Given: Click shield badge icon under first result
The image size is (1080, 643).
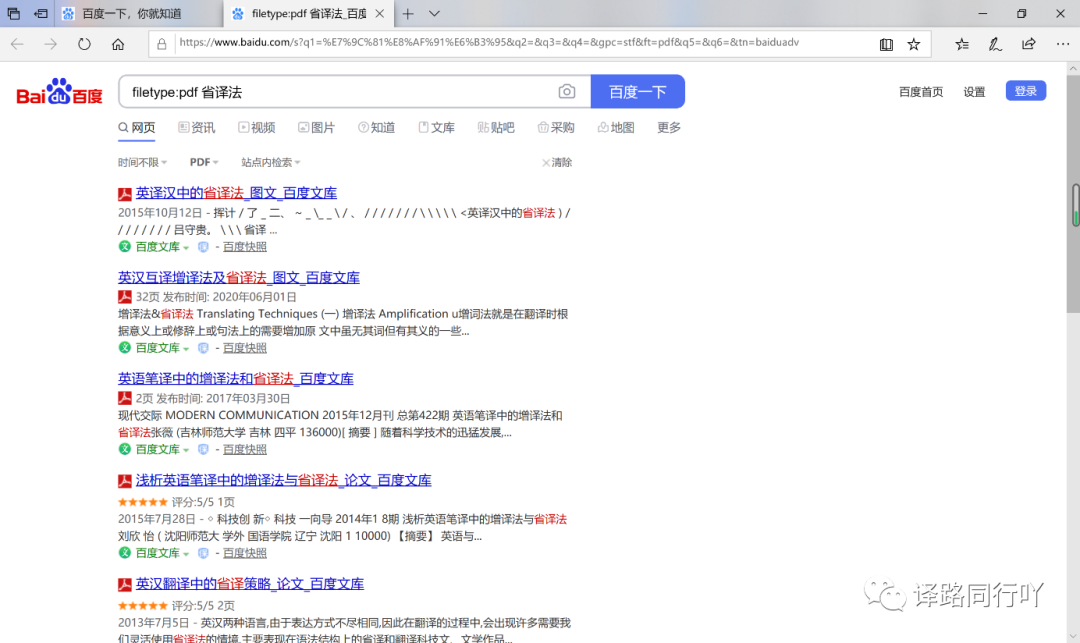Looking at the screenshot, I should (203, 246).
